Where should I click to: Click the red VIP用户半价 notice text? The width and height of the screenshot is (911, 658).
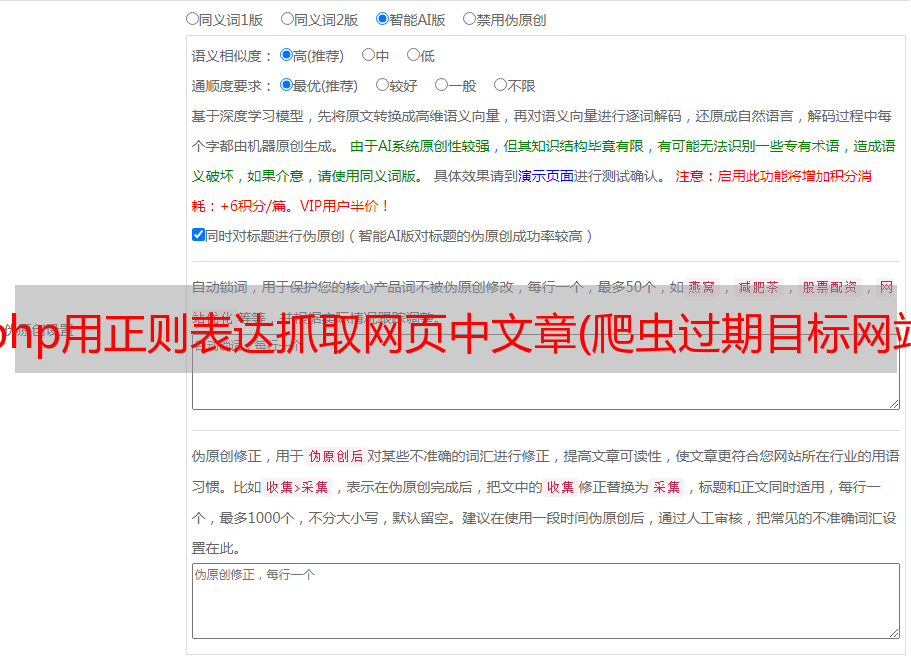[344, 206]
